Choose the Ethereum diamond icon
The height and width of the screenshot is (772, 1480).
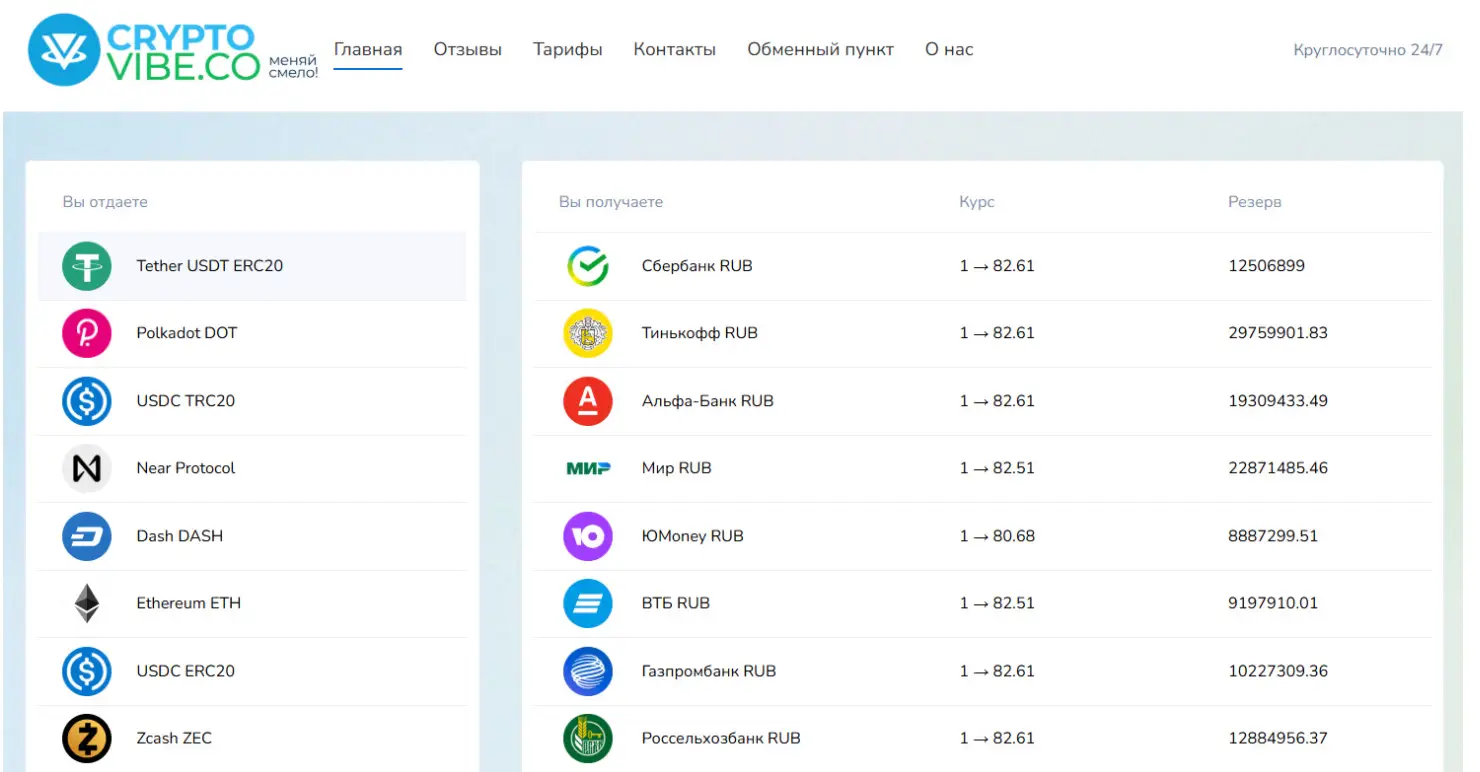tap(87, 603)
